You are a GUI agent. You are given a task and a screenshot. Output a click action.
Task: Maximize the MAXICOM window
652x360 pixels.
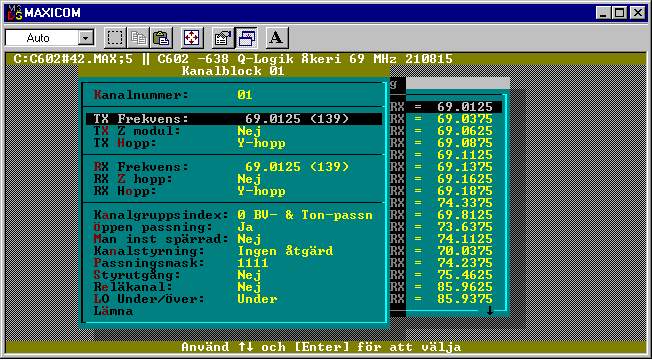point(619,13)
